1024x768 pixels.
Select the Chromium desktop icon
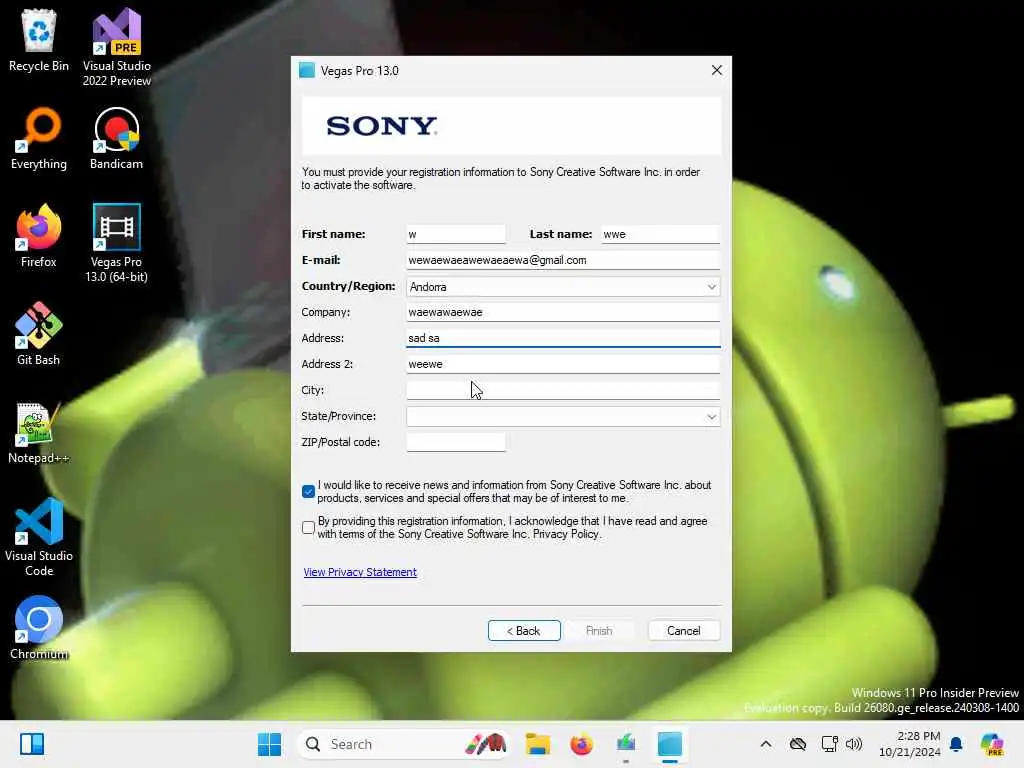coord(39,628)
